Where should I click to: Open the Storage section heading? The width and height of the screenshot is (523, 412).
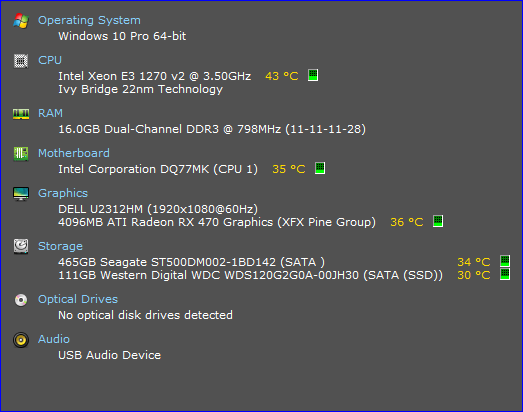point(60,246)
